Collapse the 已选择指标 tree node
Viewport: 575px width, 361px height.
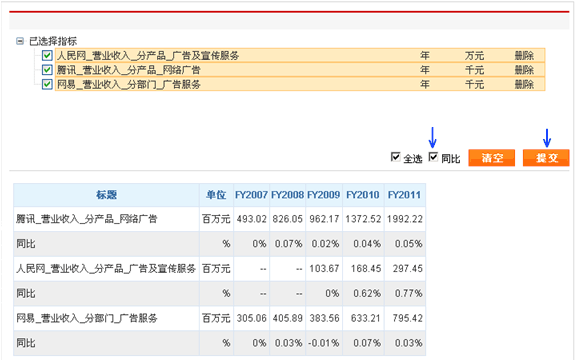click(x=20, y=41)
